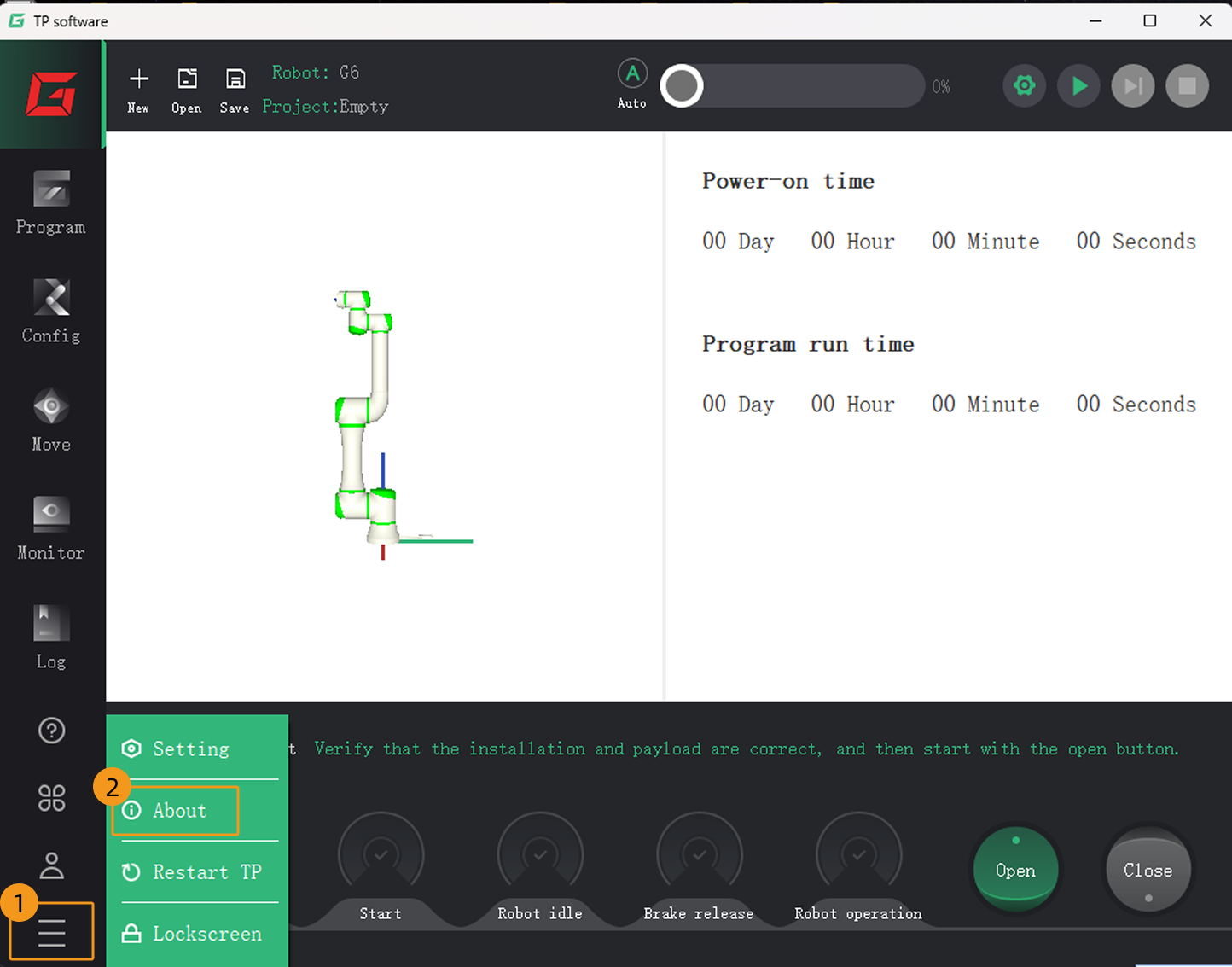Viewport: 1232px width, 967px height.
Task: Click the speed slider handle
Action: (682, 86)
